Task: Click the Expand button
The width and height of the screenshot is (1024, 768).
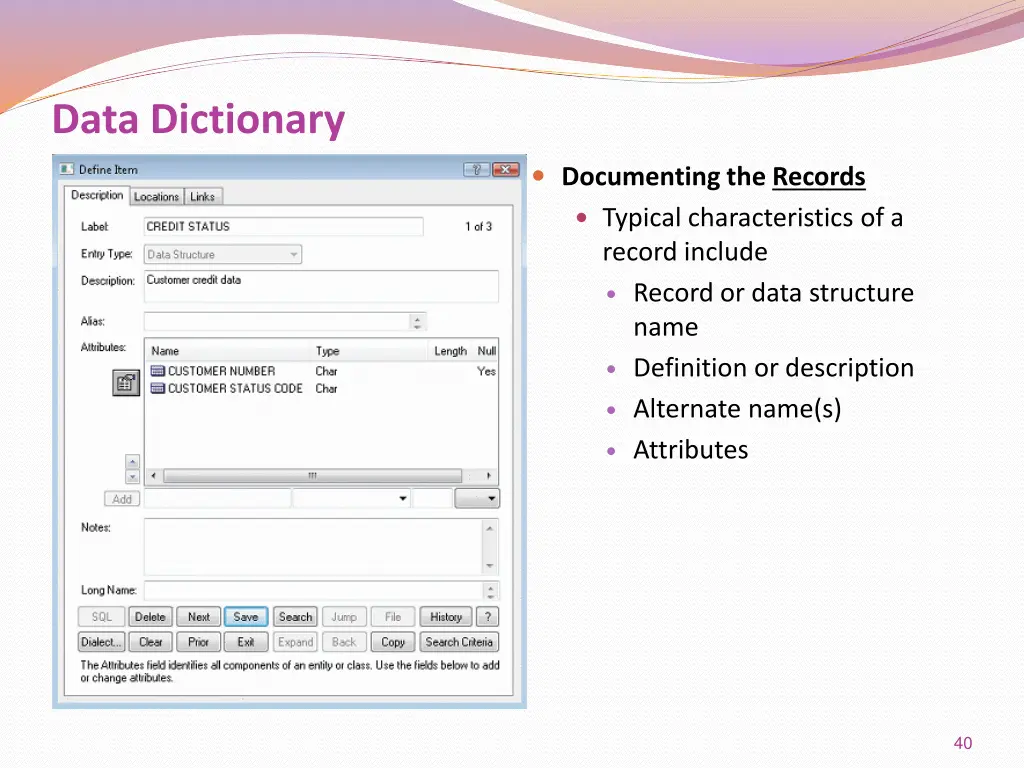Action: click(x=295, y=642)
